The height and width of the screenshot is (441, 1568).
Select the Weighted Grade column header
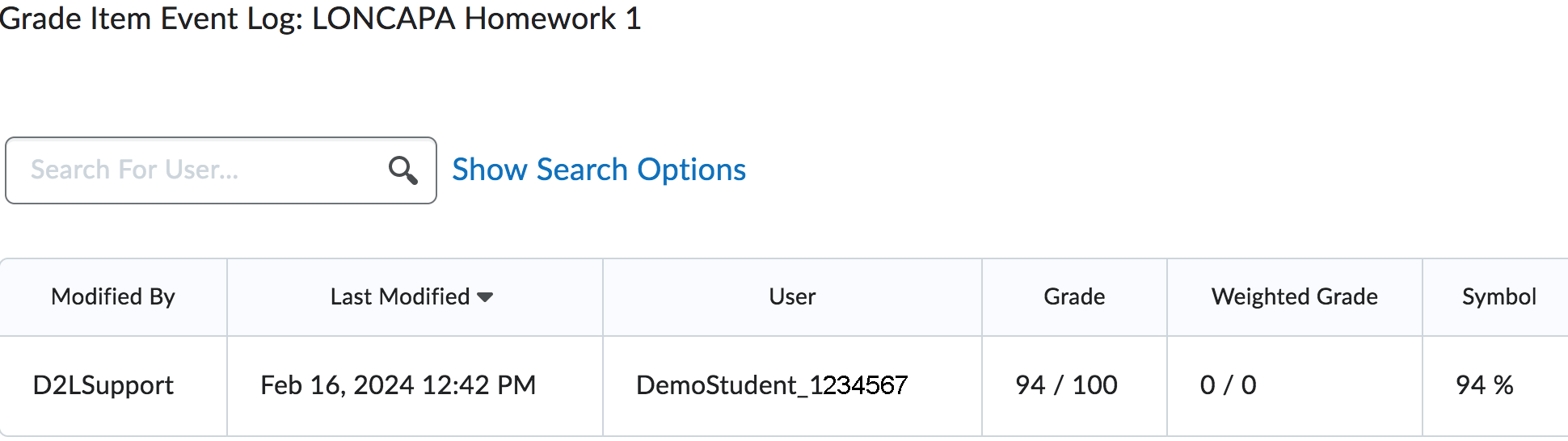click(x=1294, y=296)
